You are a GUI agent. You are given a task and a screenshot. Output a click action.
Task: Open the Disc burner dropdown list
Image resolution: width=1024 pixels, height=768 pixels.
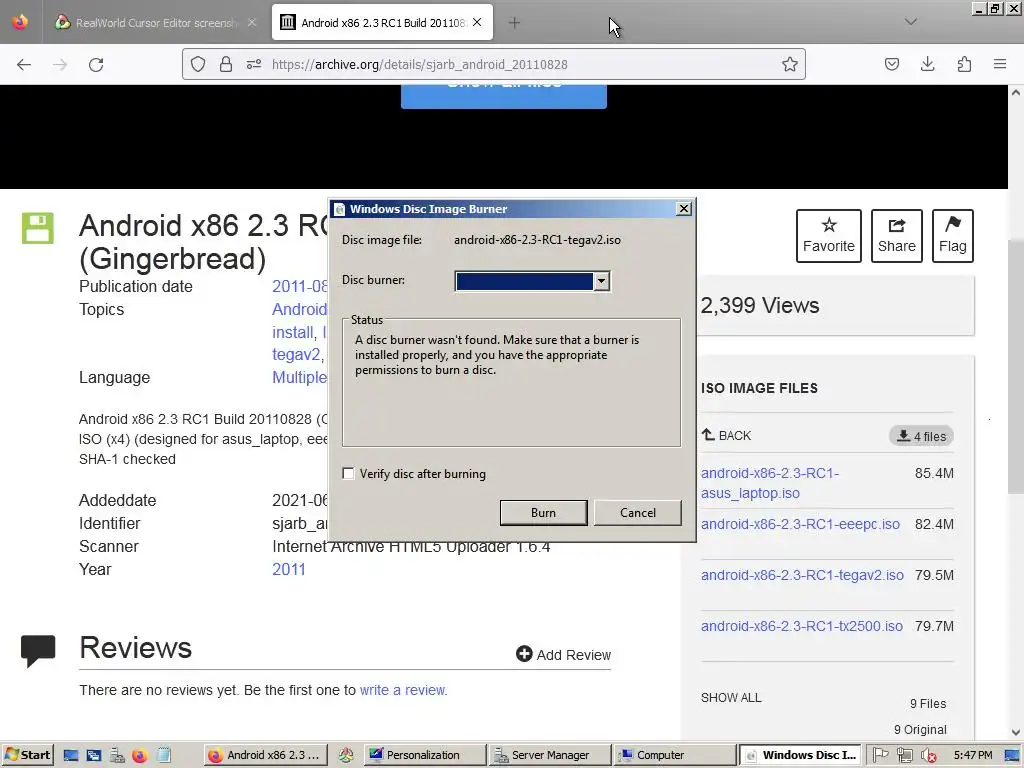(x=601, y=281)
